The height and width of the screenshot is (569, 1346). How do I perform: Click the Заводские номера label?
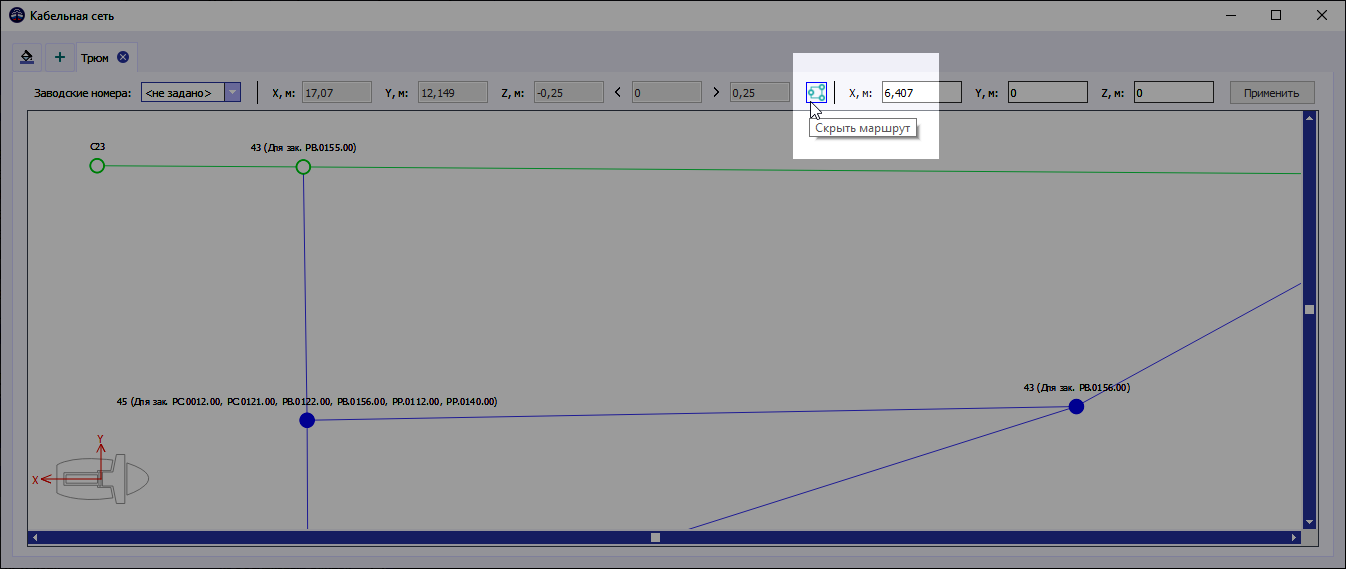(x=83, y=93)
